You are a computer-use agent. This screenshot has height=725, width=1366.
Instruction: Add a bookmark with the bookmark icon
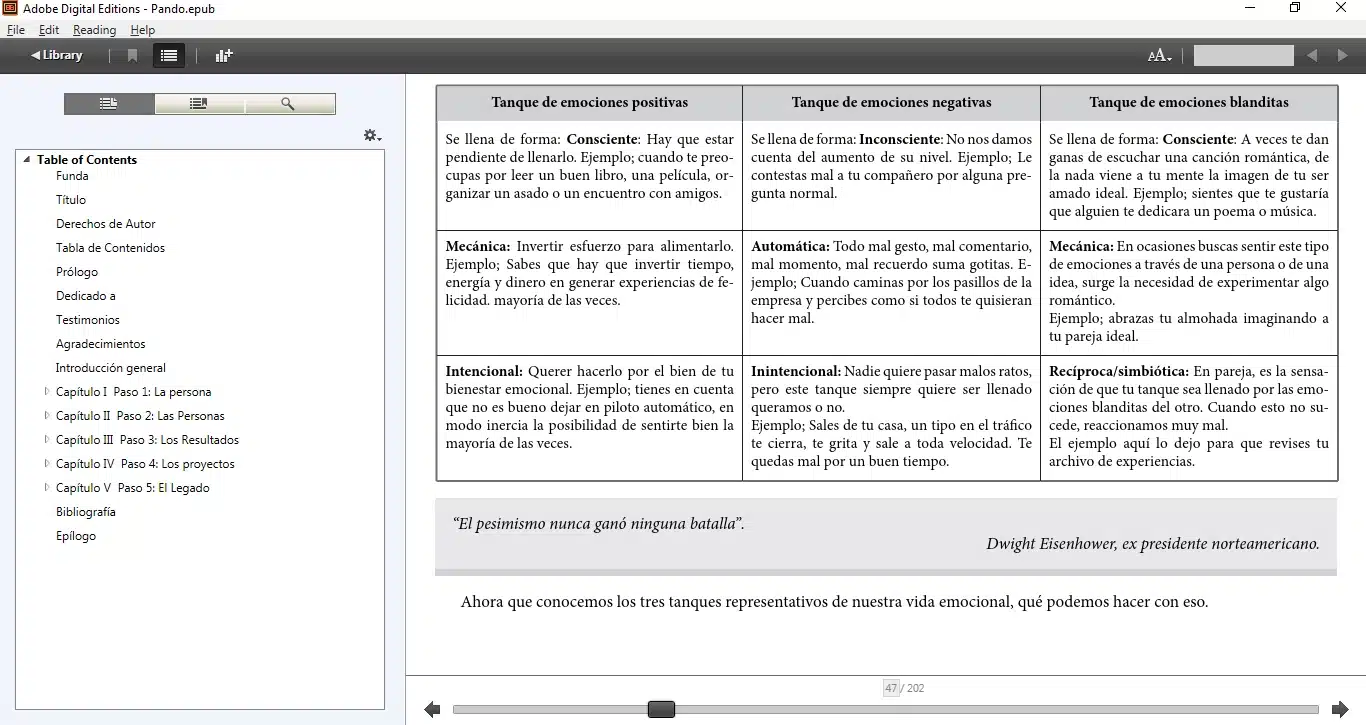pos(132,56)
